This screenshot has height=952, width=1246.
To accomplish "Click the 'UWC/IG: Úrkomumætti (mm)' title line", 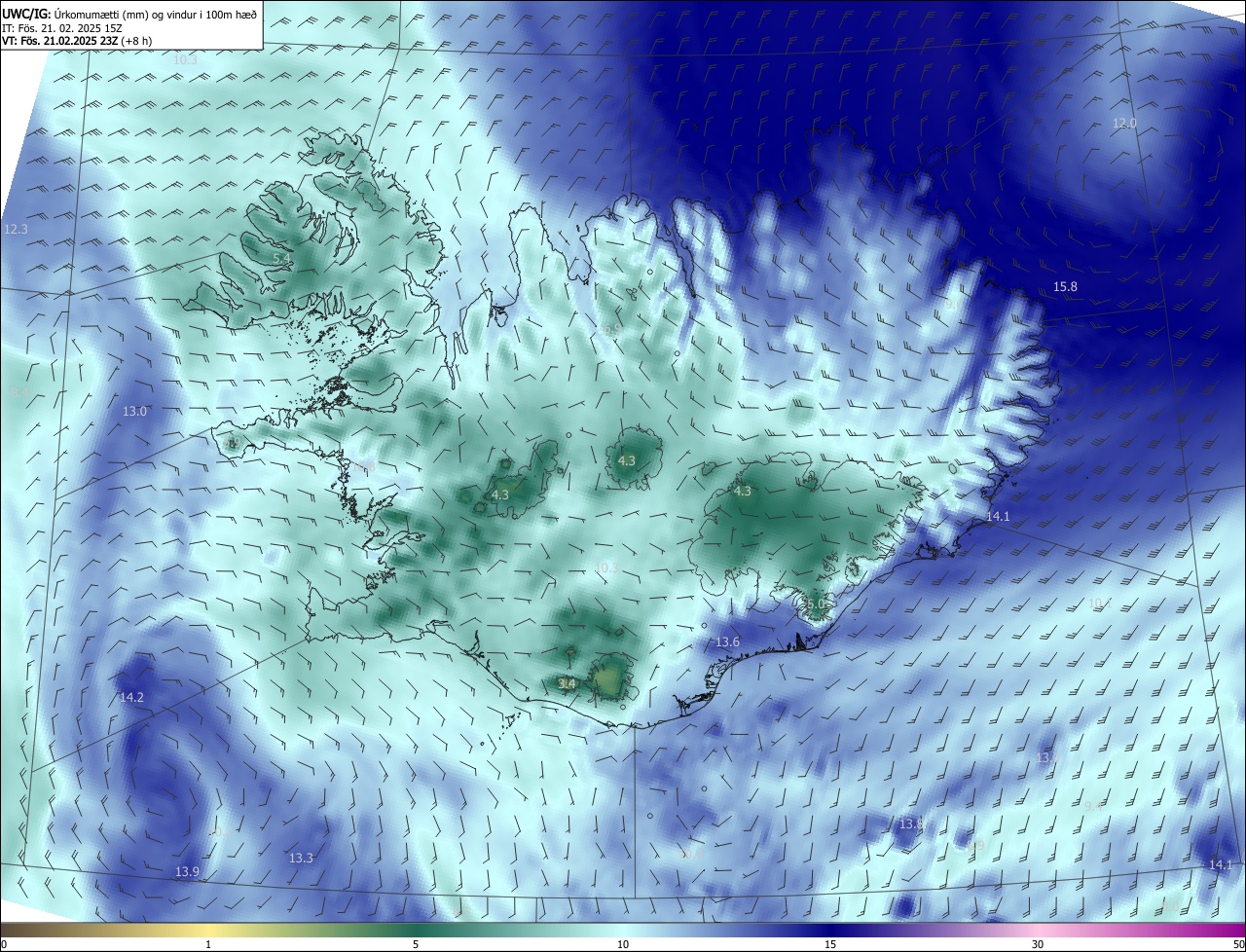I will pos(129,14).
